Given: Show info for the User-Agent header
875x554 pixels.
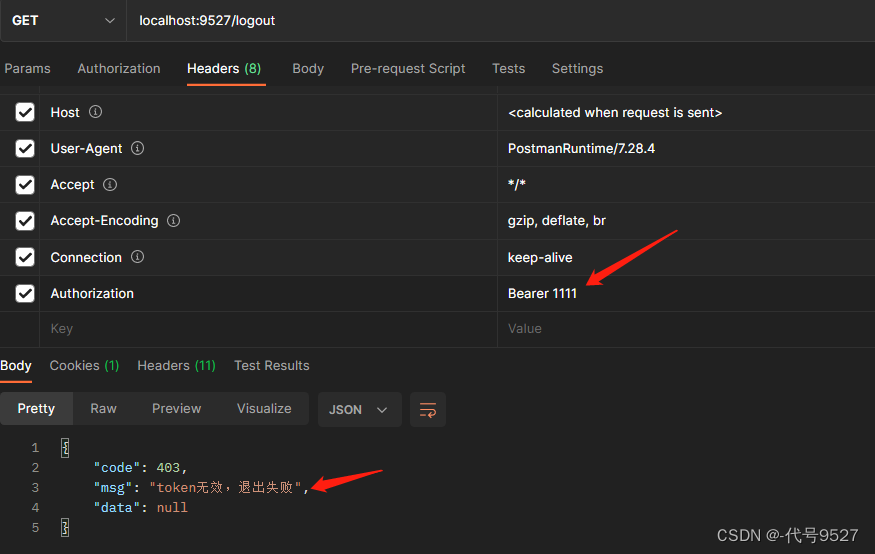Looking at the screenshot, I should [137, 148].
